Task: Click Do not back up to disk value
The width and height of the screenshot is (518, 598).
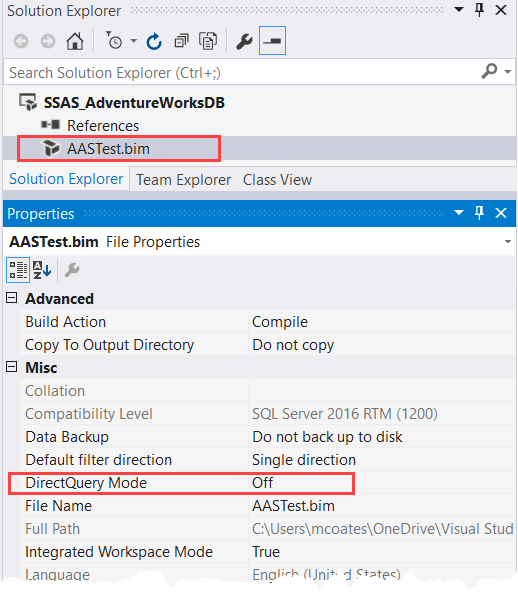Action: (x=327, y=437)
